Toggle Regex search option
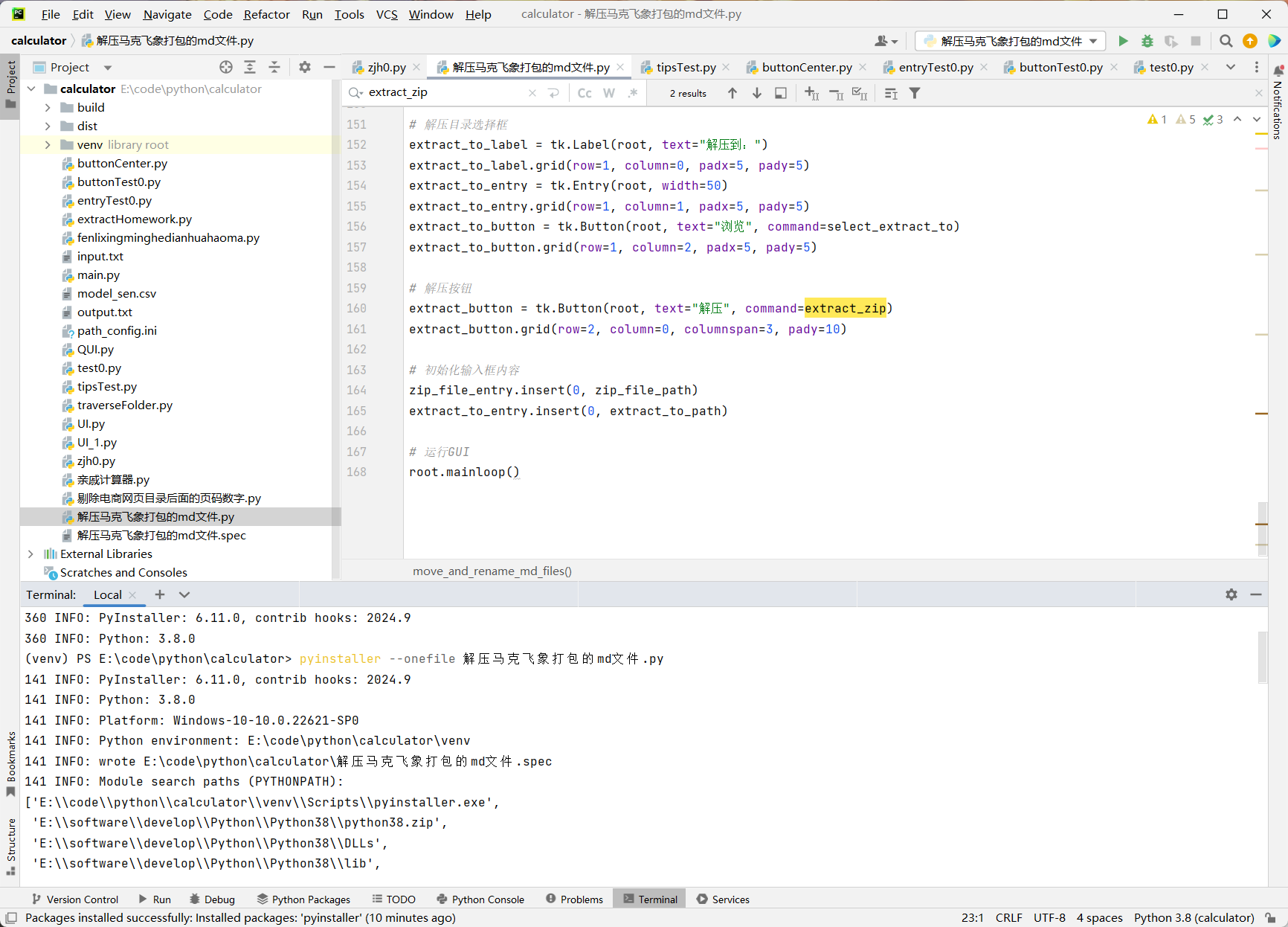The width and height of the screenshot is (1288, 927). (633, 93)
